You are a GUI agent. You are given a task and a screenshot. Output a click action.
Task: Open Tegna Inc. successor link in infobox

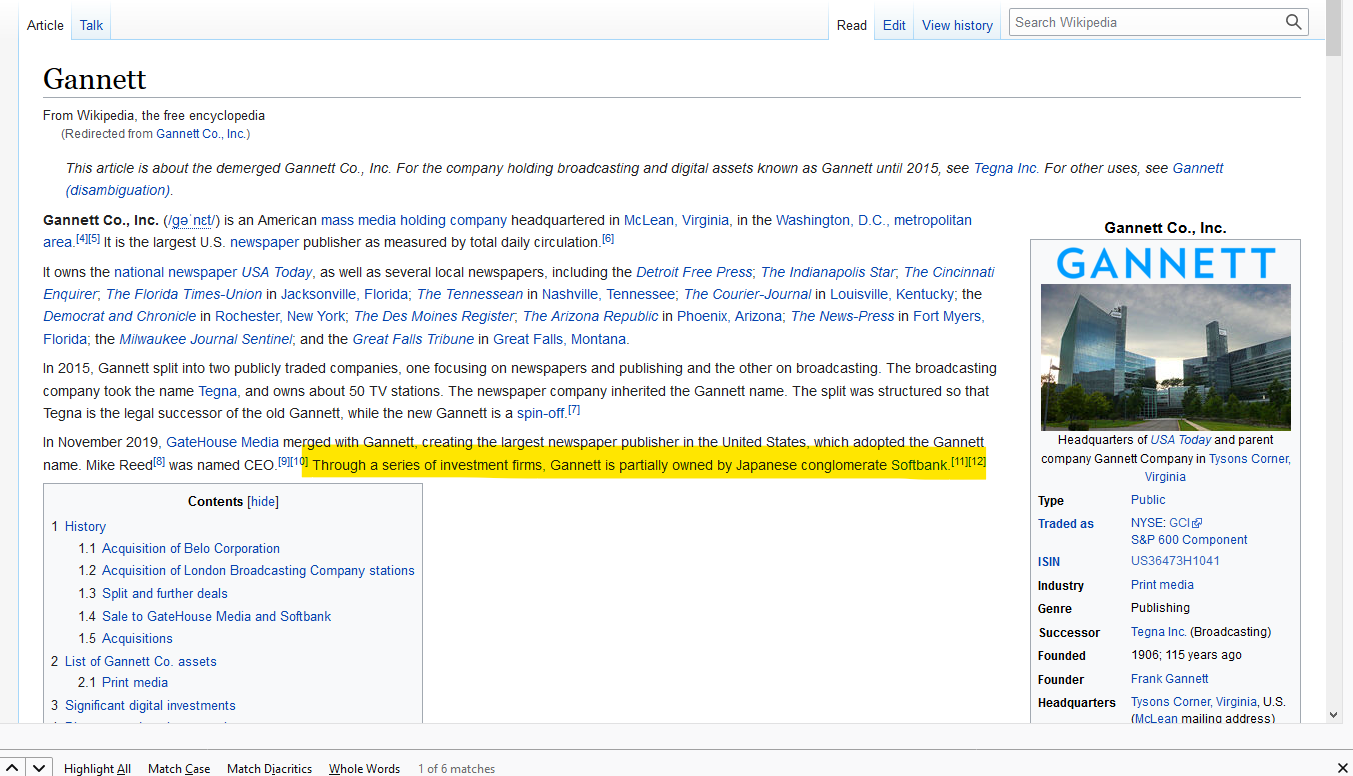(x=1158, y=632)
